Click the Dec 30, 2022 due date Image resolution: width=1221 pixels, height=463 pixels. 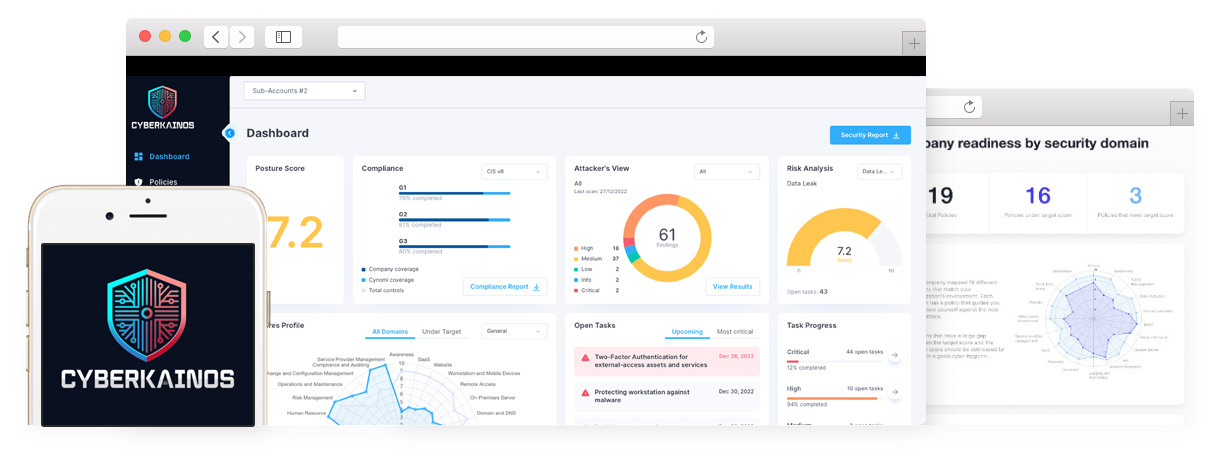(736, 392)
